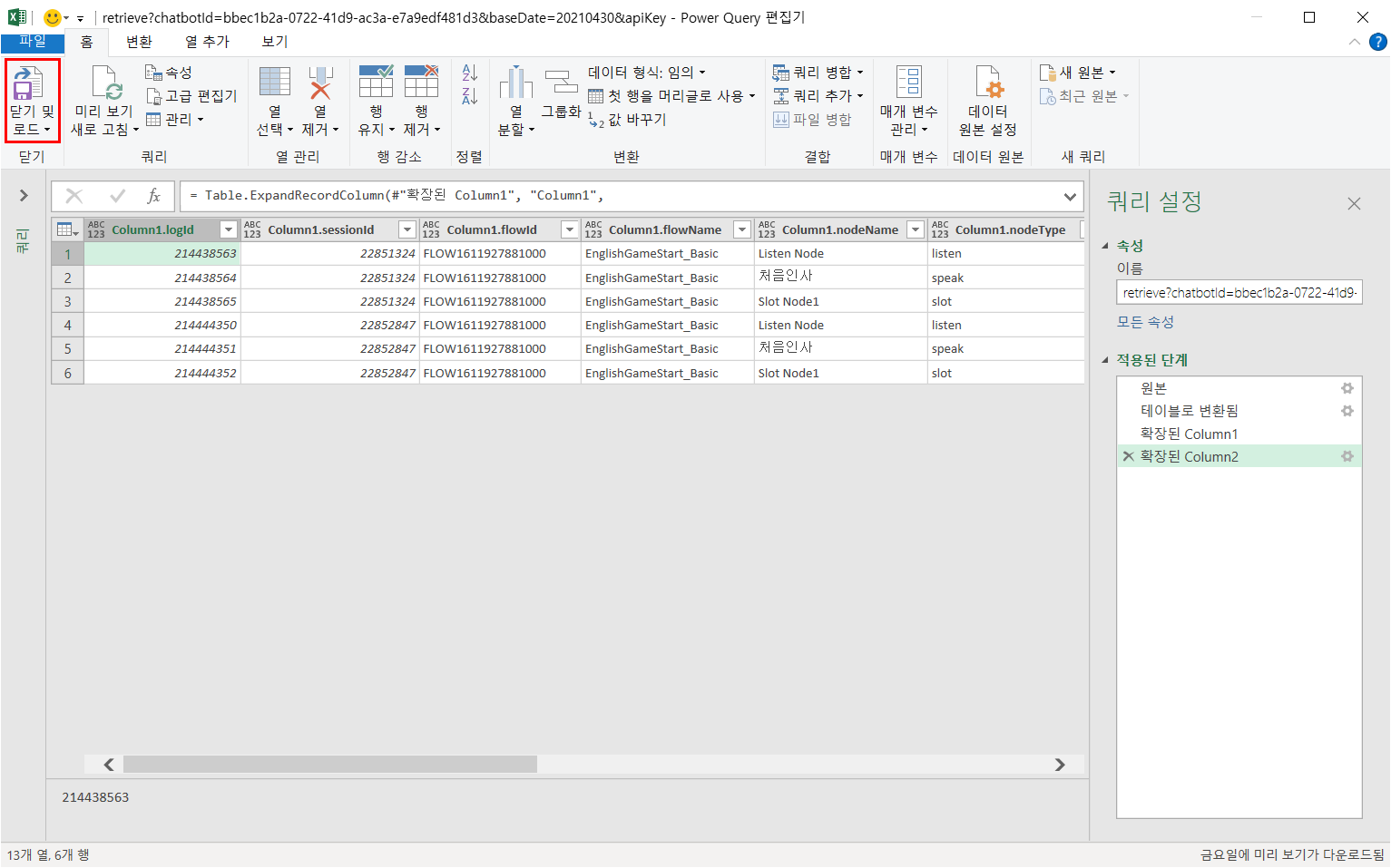This screenshot has width=1391, height=868.
Task: Open settings gear for 원본 step
Action: 1347,388
